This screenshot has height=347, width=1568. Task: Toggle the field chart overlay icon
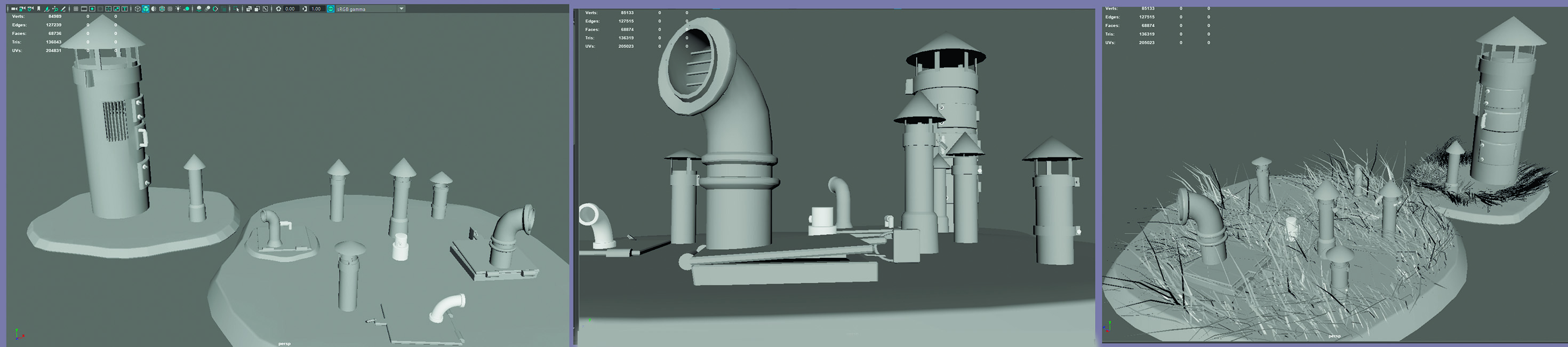(x=108, y=9)
